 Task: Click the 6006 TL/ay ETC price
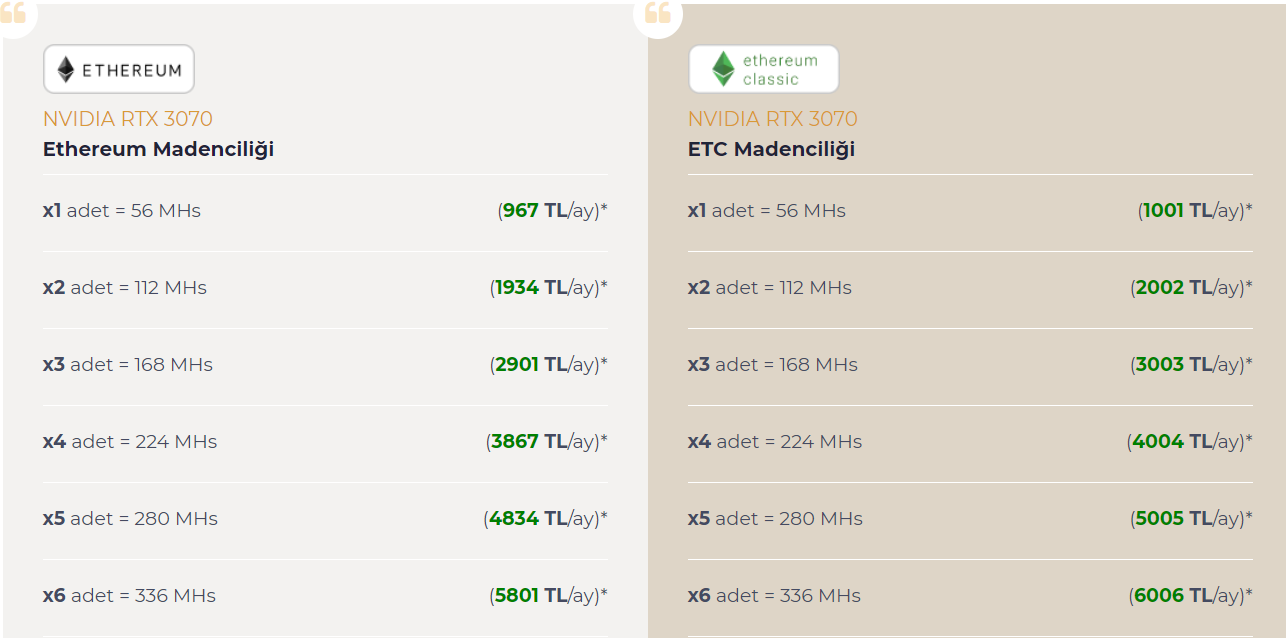1191,596
